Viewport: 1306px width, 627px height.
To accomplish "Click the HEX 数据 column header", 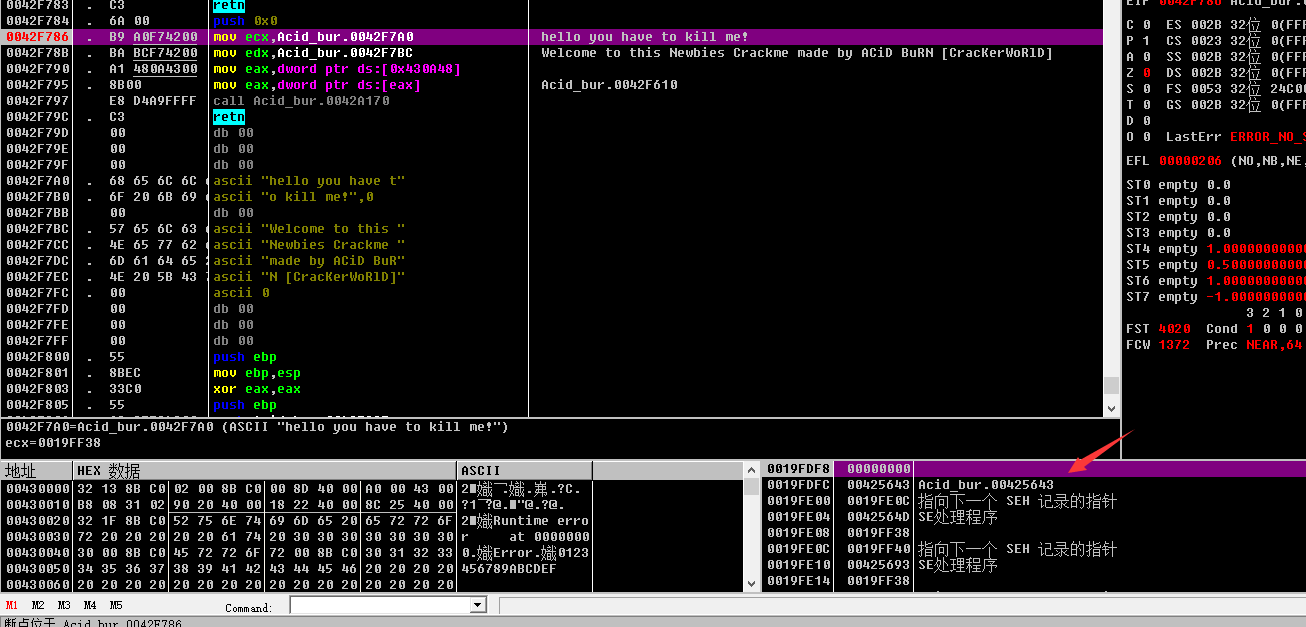I will click(265, 470).
